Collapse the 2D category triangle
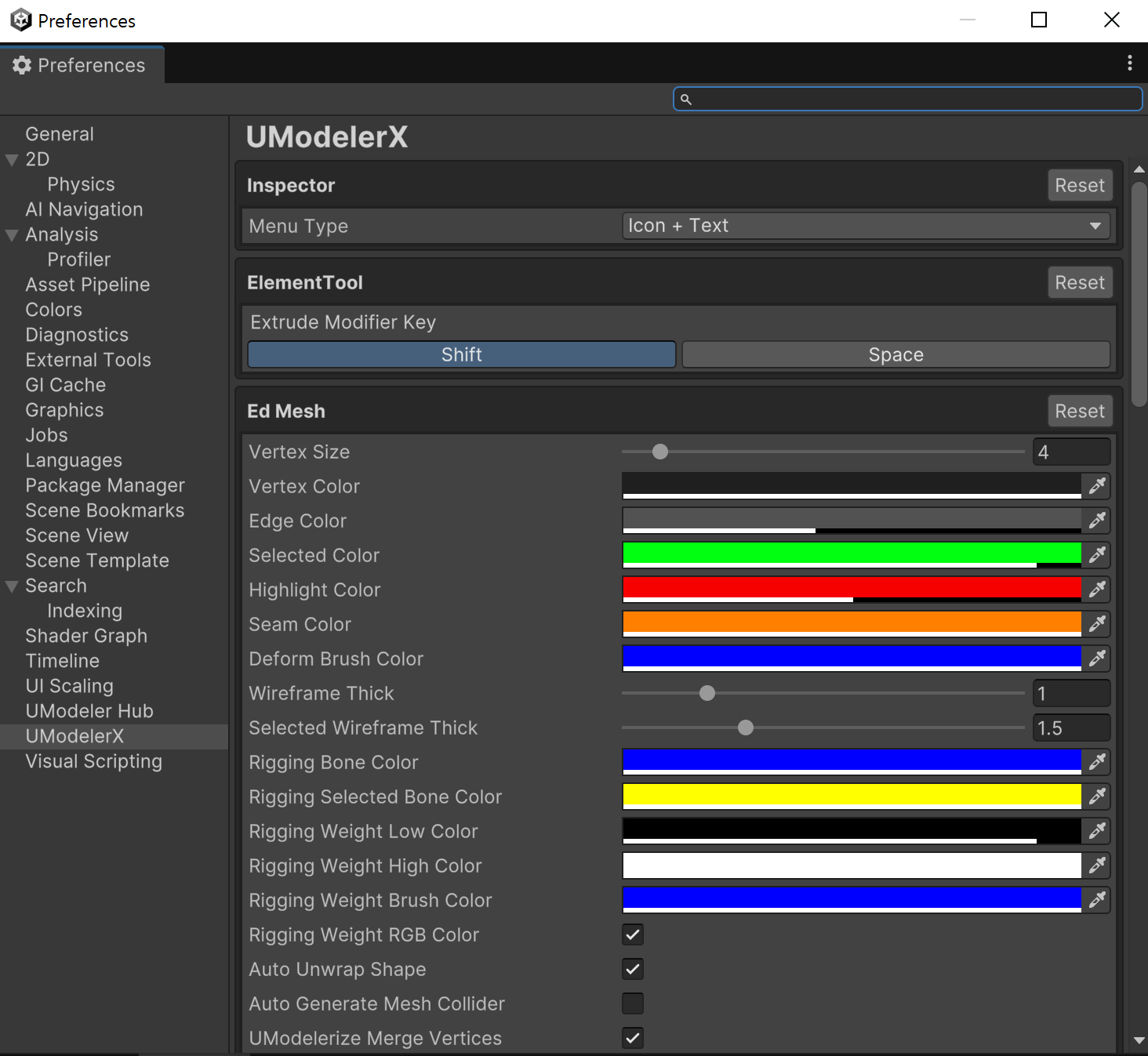This screenshot has width=1148, height=1056. click(x=12, y=160)
